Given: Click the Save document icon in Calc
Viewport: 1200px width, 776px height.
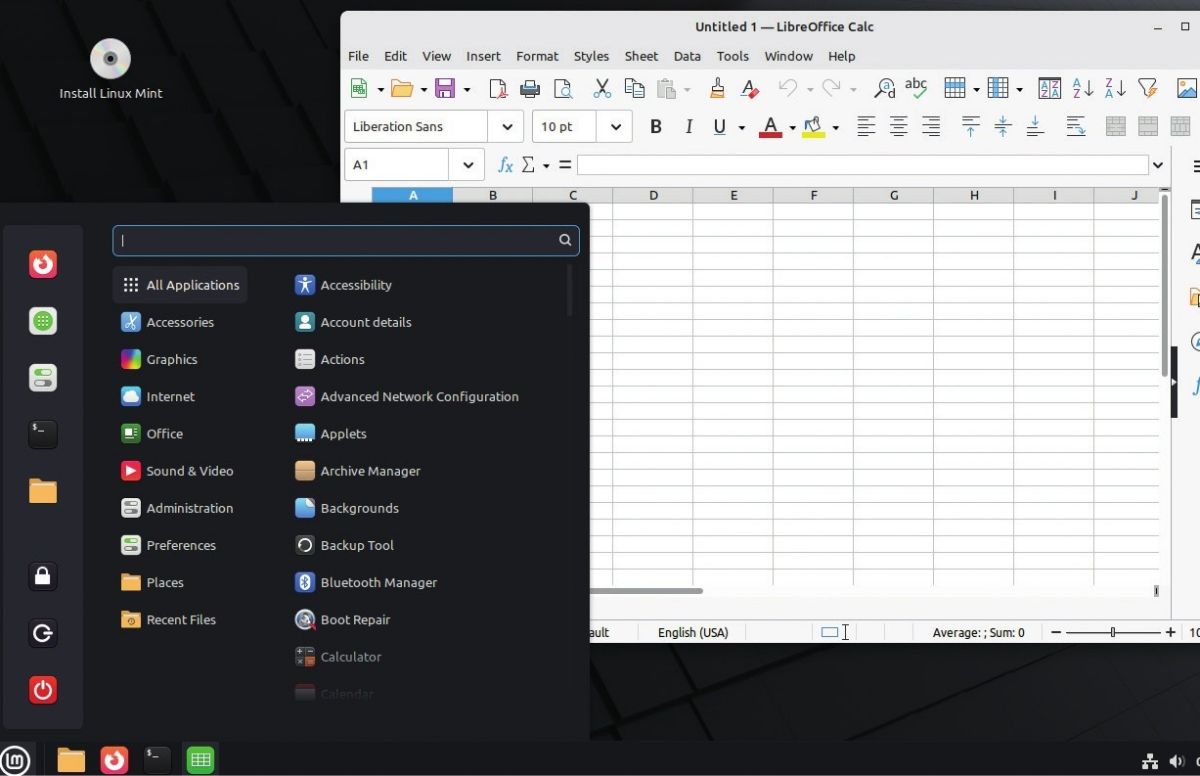Looking at the screenshot, I should 445,89.
